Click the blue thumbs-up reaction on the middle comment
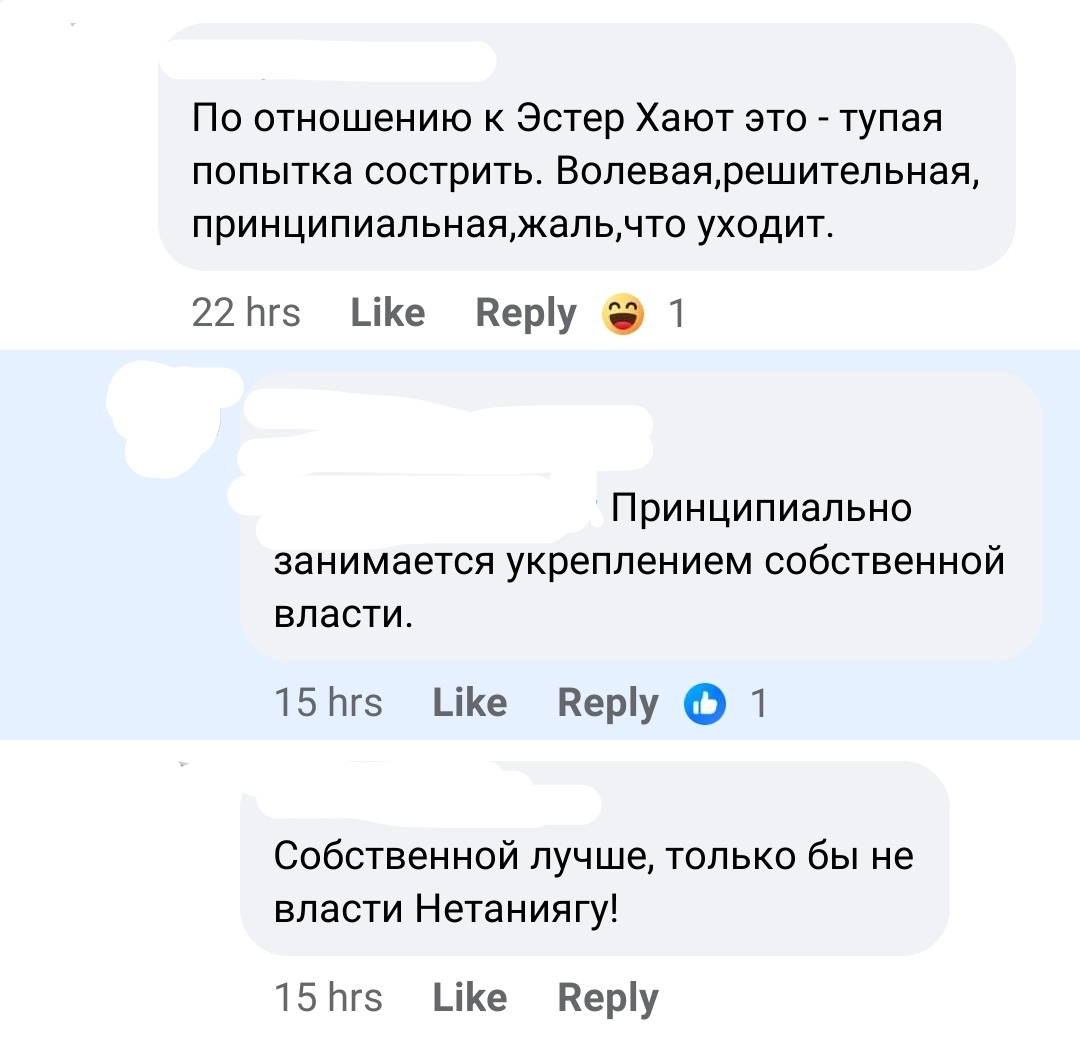 (706, 703)
